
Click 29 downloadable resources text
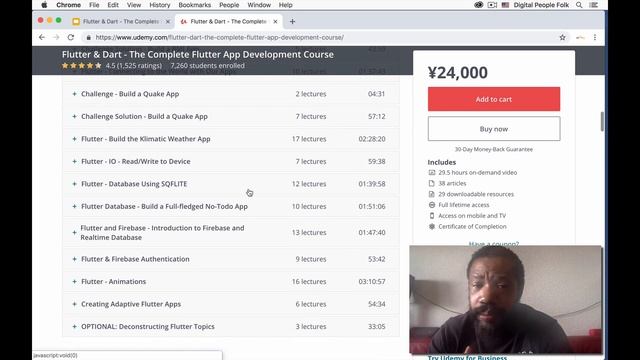[x=476, y=194]
